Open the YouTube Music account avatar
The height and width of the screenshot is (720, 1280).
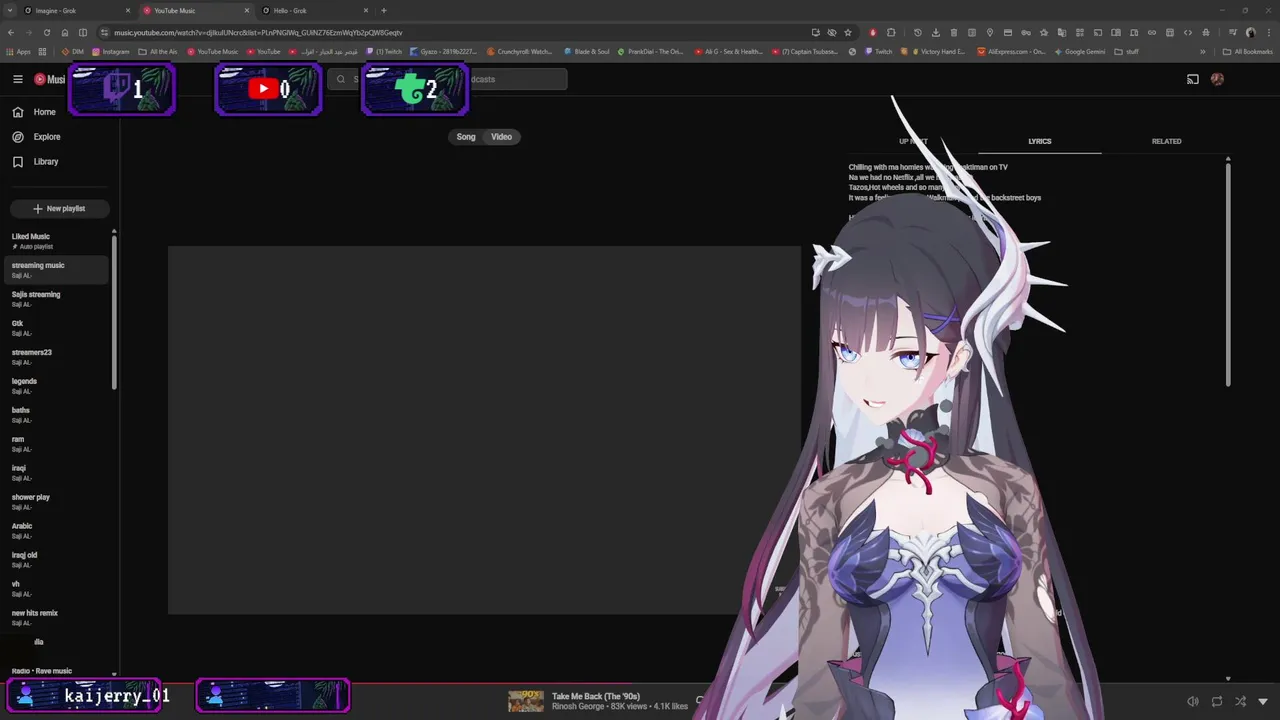[x=1217, y=79]
